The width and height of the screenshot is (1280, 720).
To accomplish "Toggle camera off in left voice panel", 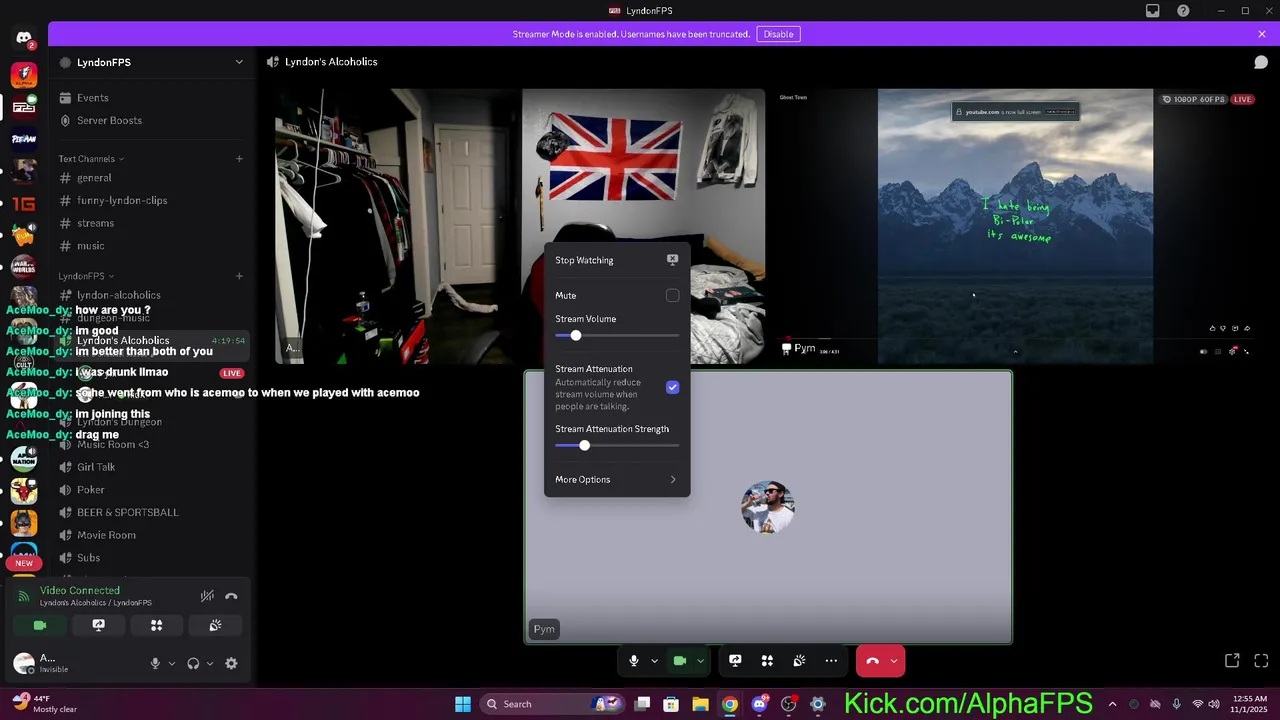I will click(x=40, y=625).
